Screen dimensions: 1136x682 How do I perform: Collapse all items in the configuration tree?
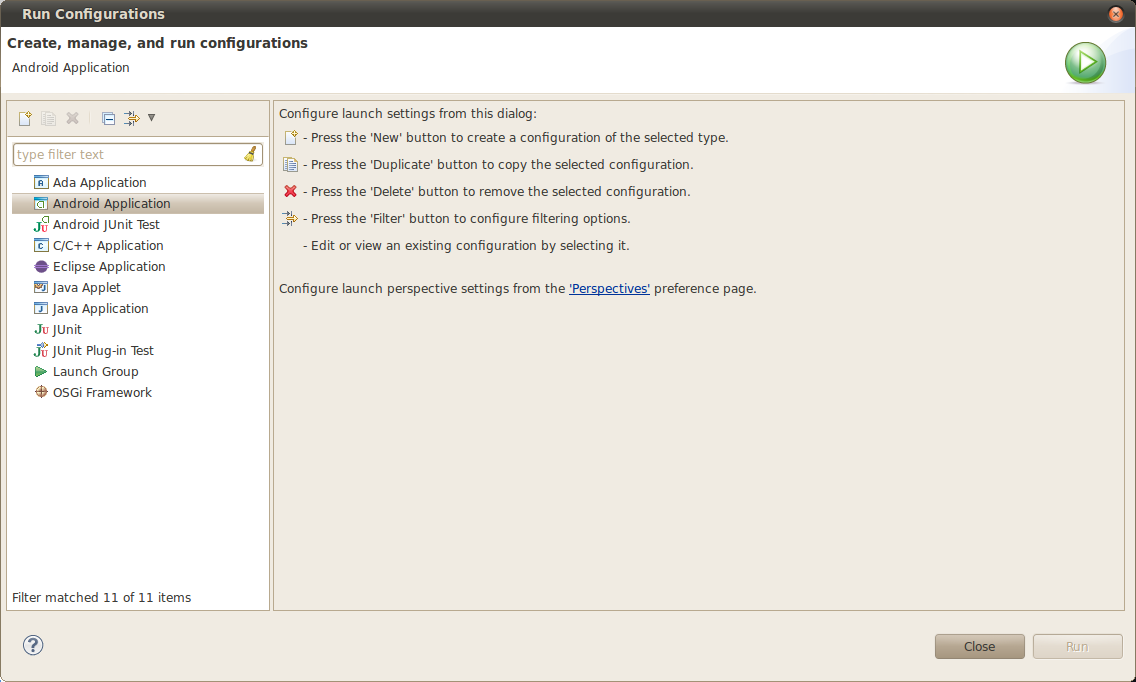coord(107,118)
